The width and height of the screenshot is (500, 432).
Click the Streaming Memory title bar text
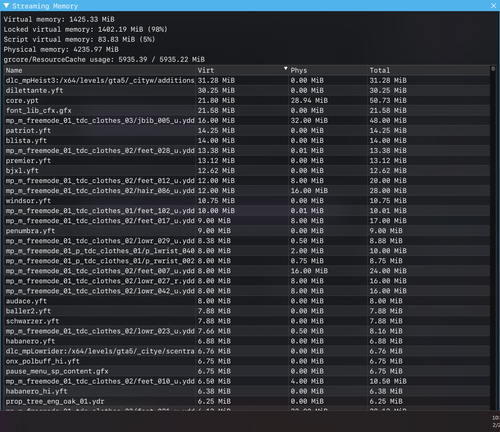click(x=45, y=6)
